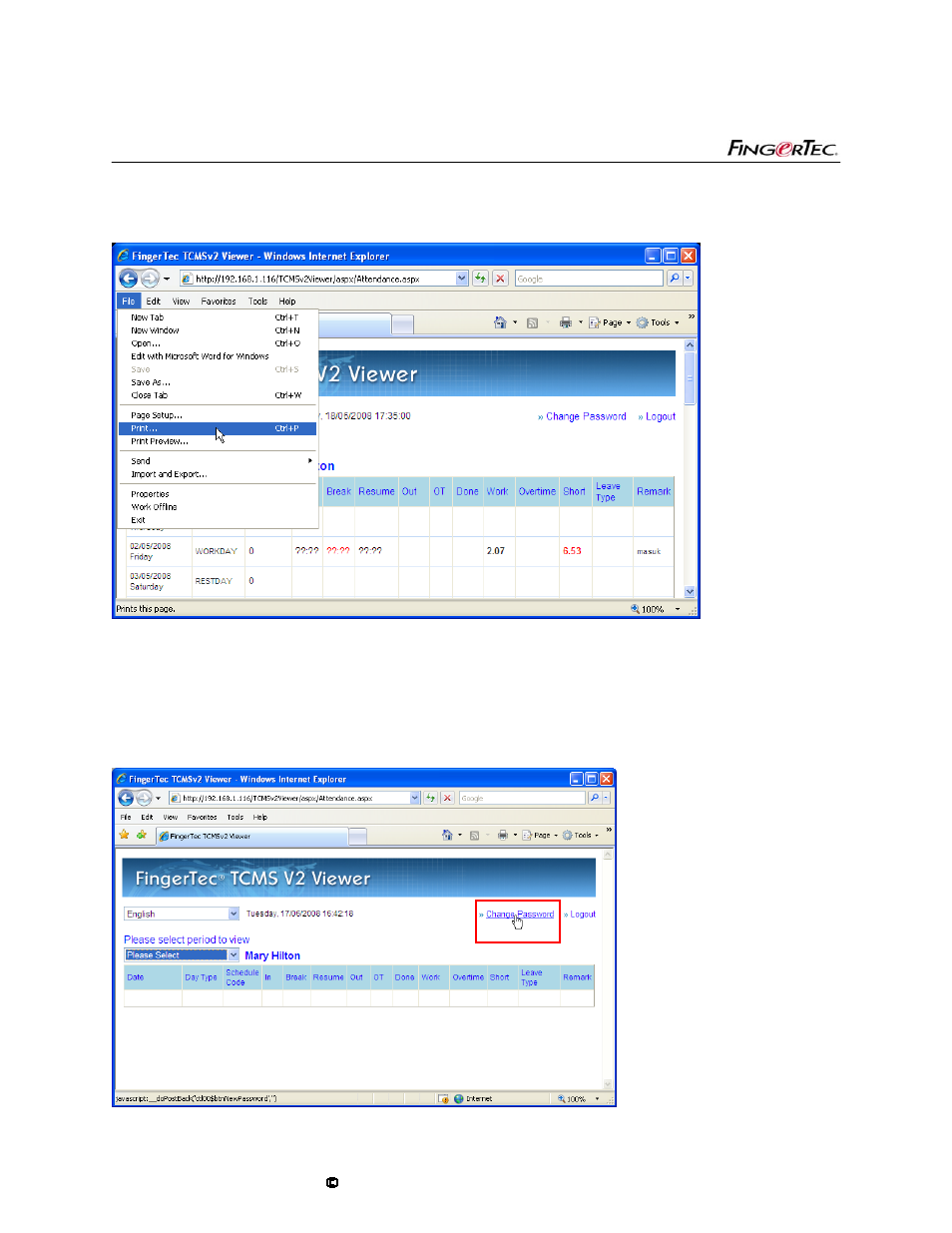Select Page Setup... in File menu

click(218, 415)
